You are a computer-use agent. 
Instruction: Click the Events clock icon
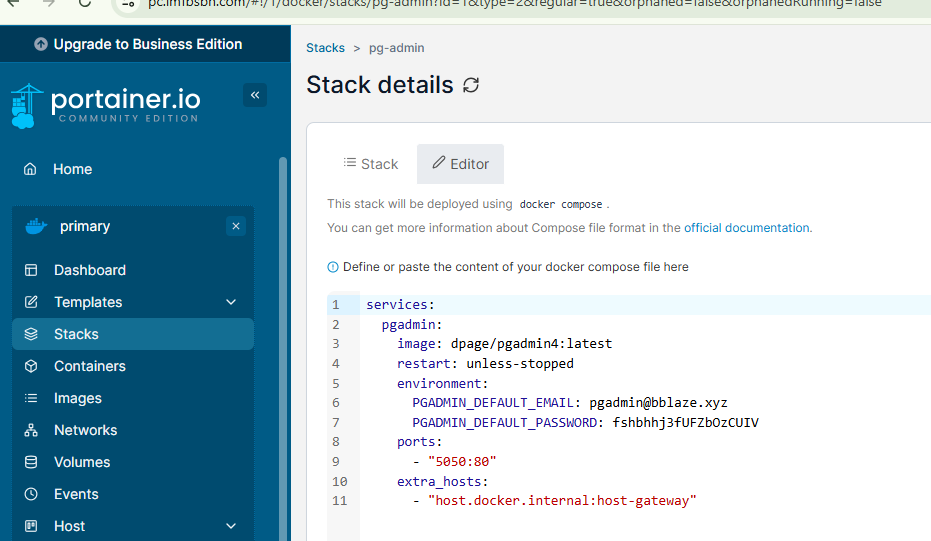[31, 494]
